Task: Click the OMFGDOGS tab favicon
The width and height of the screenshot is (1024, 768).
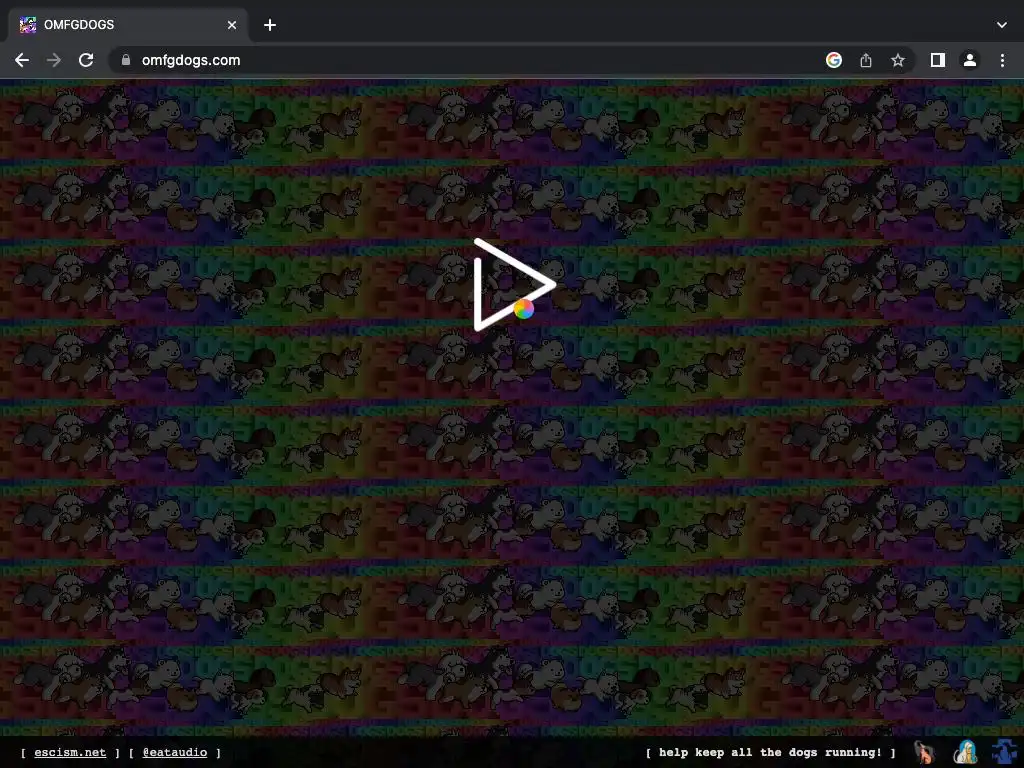Action: coord(27,25)
